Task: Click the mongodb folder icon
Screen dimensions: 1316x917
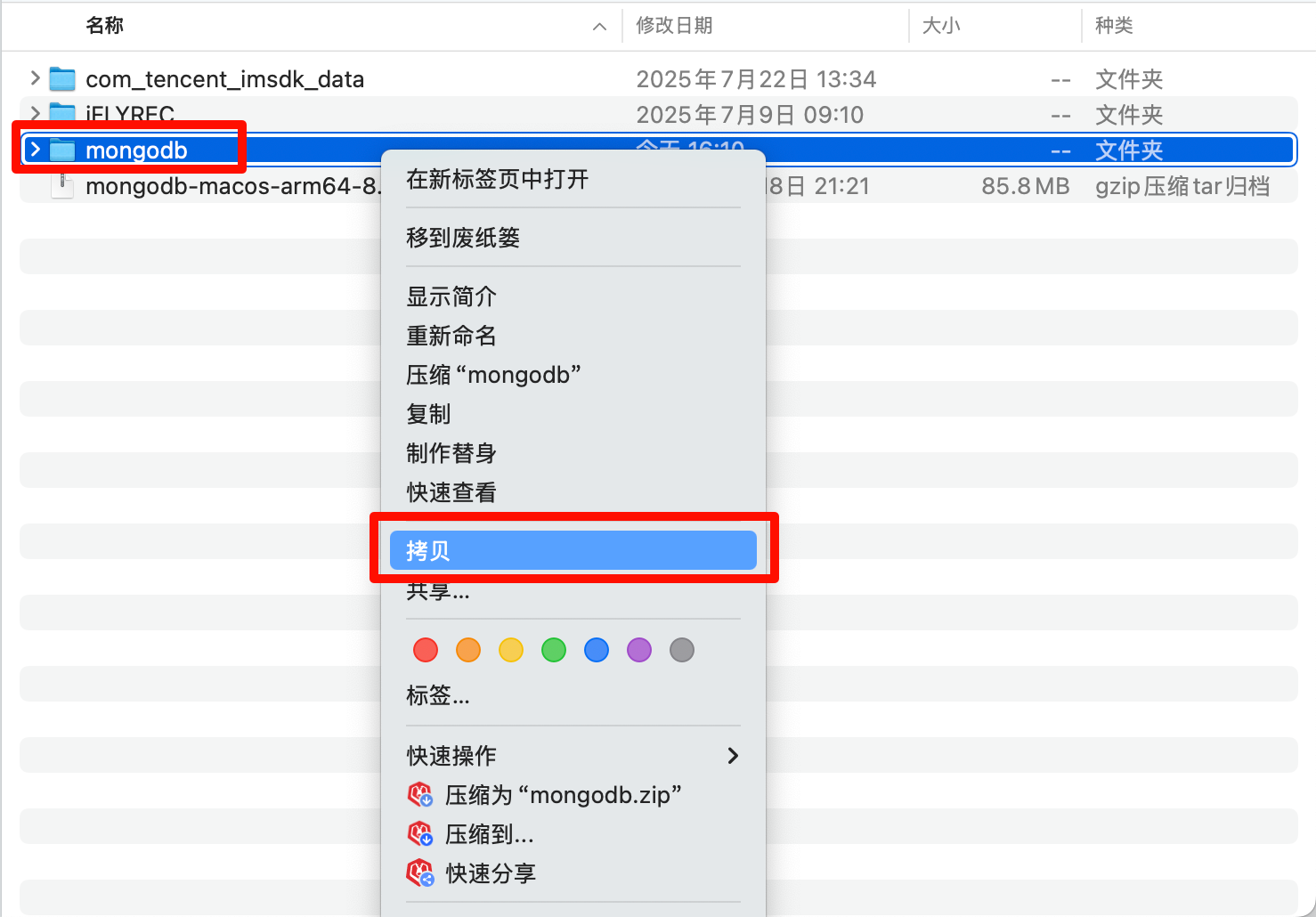Action: click(x=62, y=150)
